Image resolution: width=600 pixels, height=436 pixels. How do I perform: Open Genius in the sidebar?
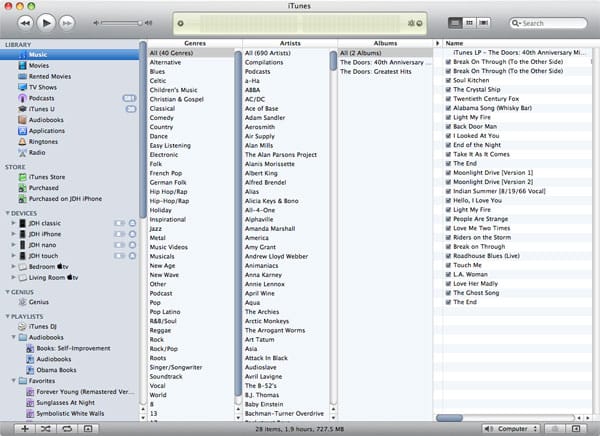coord(39,302)
